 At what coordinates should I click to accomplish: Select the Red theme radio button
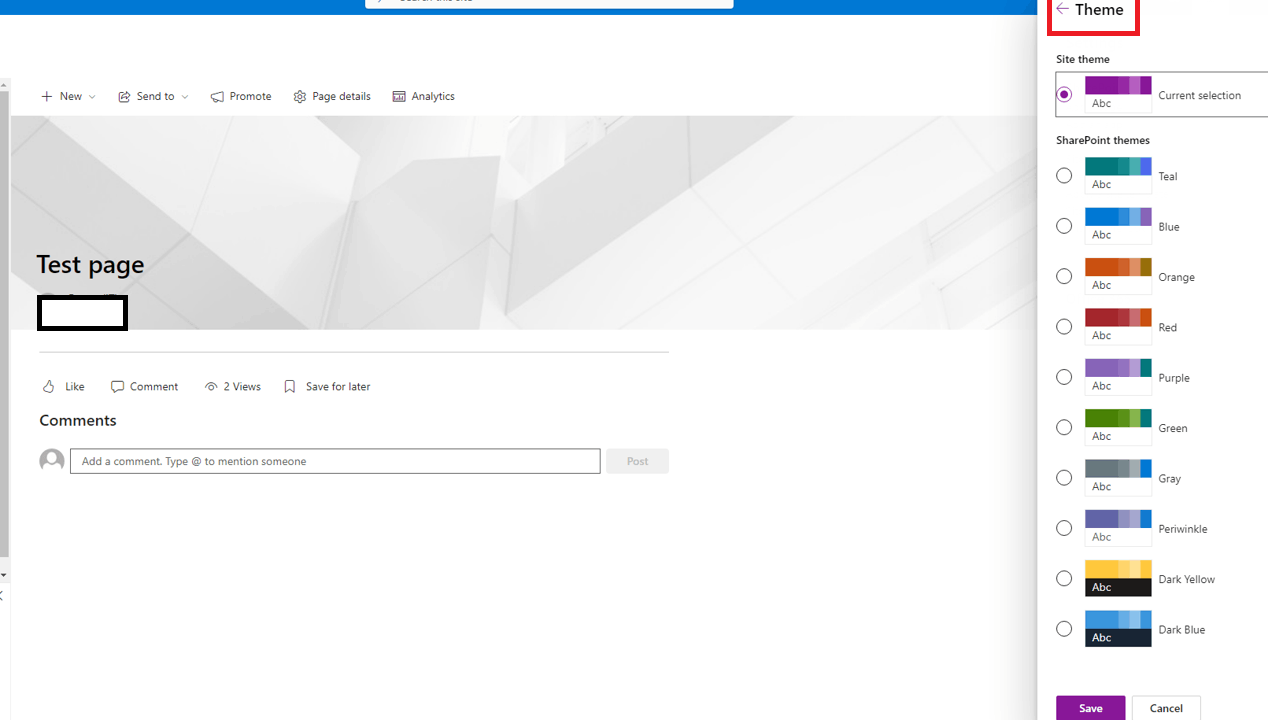tap(1064, 326)
